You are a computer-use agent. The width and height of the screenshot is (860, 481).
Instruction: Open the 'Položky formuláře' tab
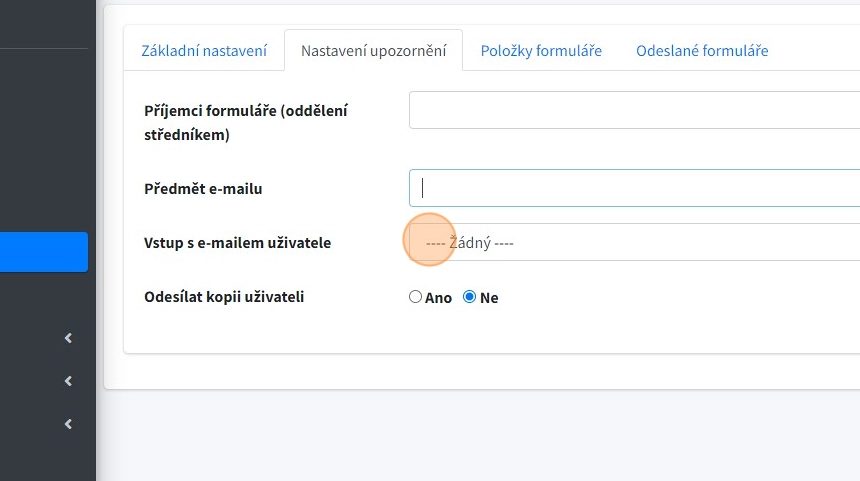tap(541, 50)
